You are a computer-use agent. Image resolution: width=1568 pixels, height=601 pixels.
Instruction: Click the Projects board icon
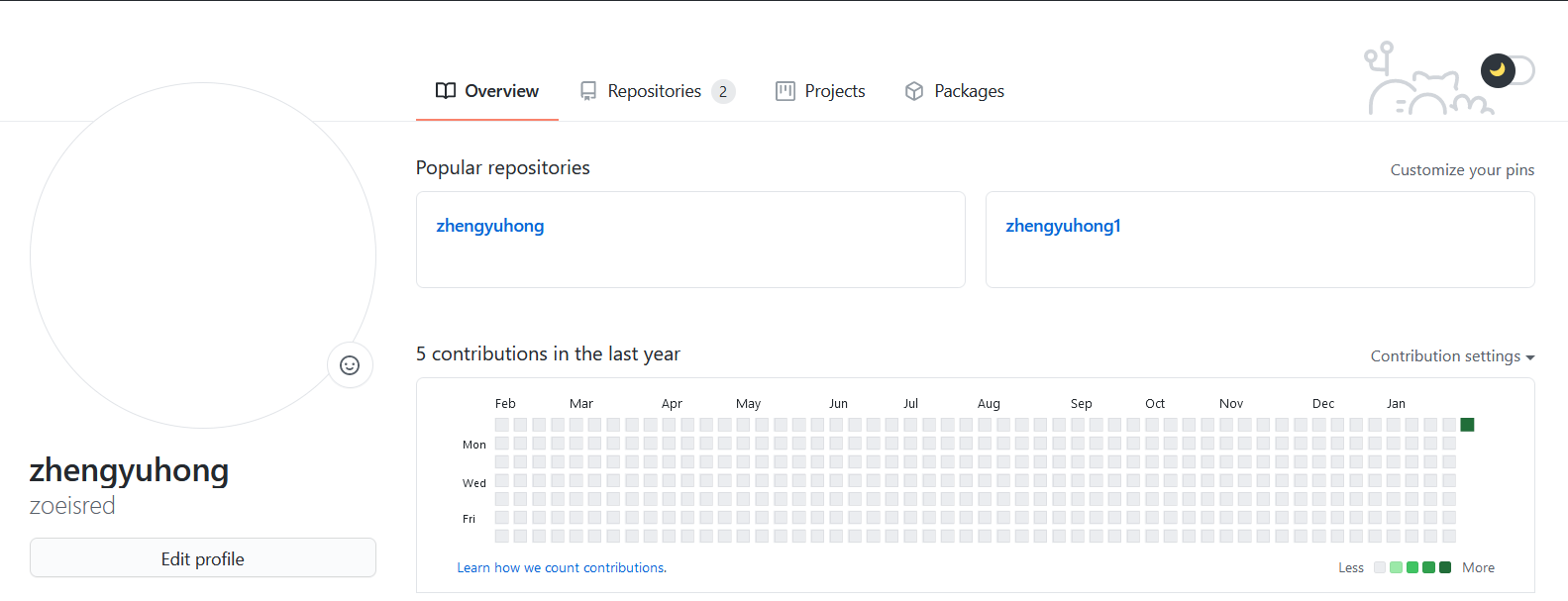pos(785,91)
